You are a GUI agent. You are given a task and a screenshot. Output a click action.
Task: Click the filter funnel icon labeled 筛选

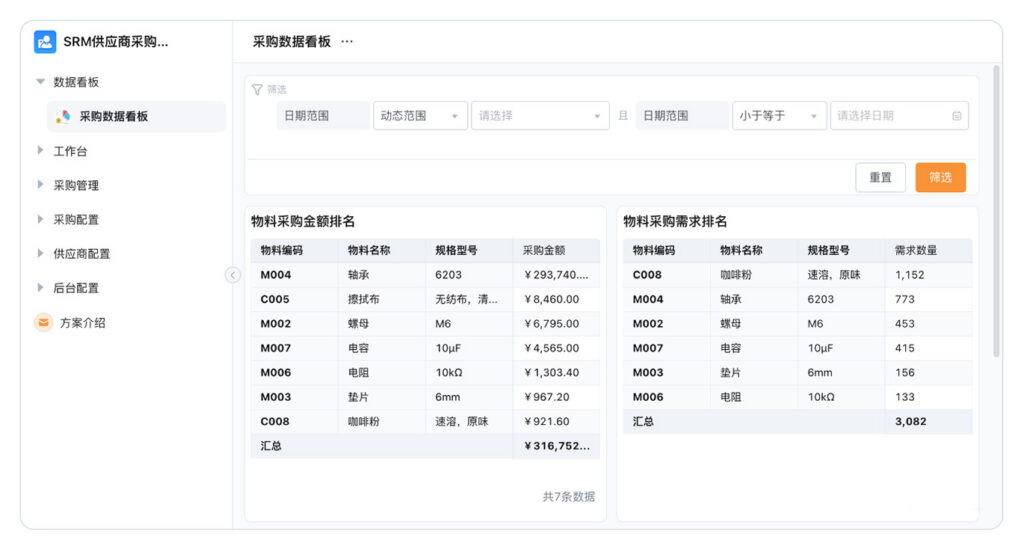[x=257, y=90]
